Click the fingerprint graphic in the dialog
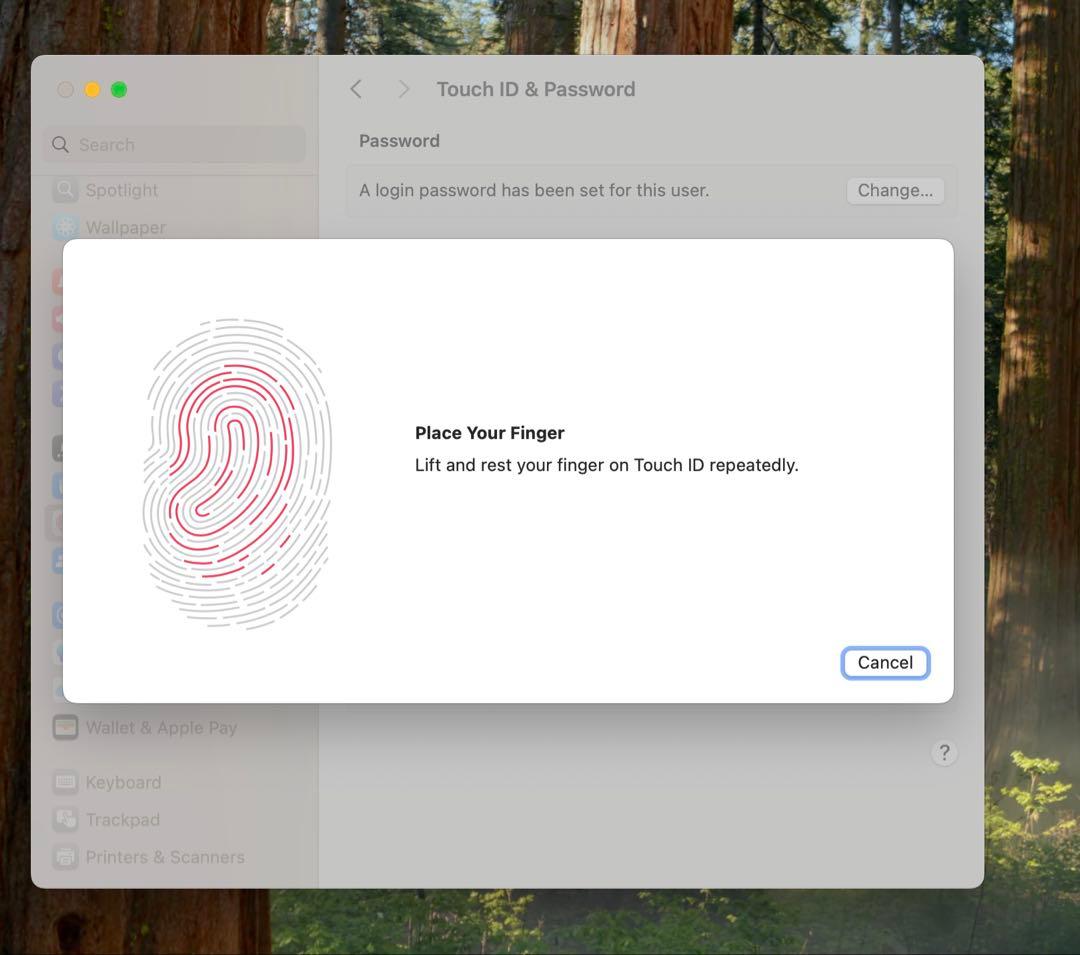 coord(237,474)
